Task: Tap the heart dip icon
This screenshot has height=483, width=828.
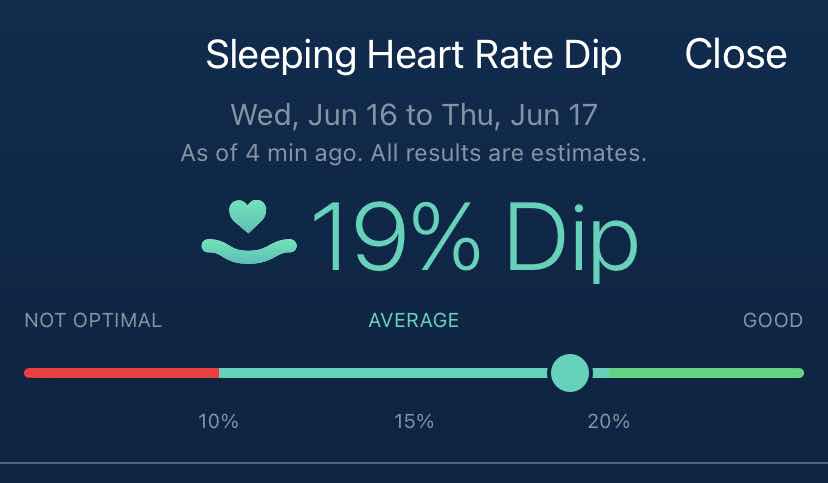Action: [249, 231]
